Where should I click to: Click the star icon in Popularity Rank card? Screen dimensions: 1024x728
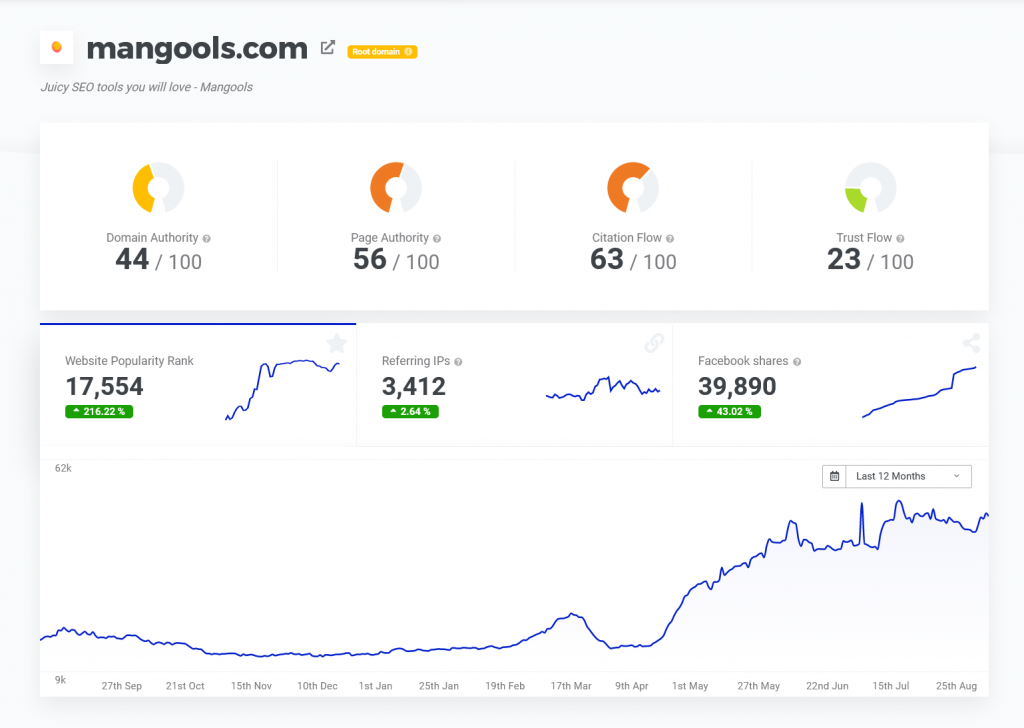[337, 343]
